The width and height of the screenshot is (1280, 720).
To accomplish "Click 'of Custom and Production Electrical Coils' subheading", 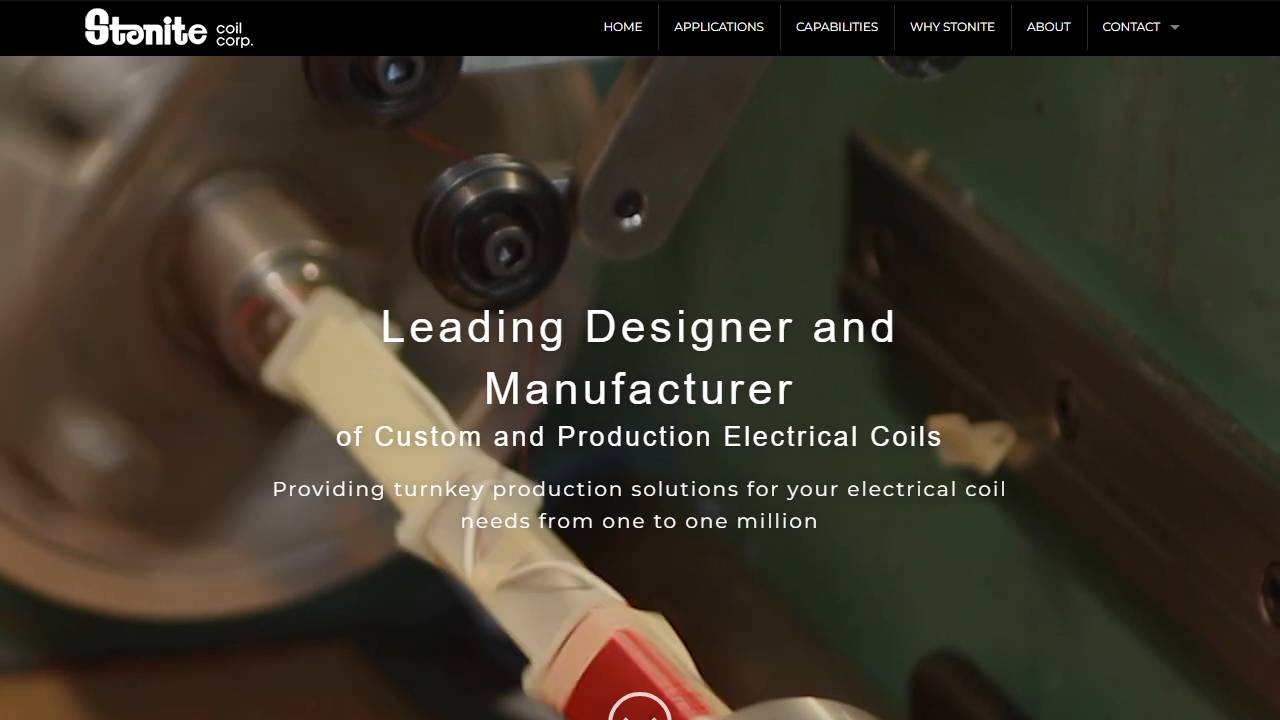I will 639,437.
